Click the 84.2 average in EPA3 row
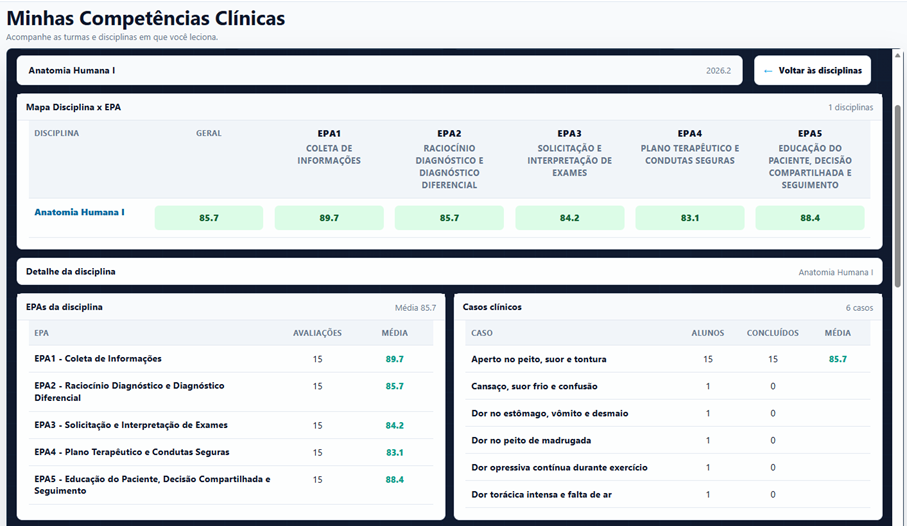Screen dimensions: 907x529 394,426
